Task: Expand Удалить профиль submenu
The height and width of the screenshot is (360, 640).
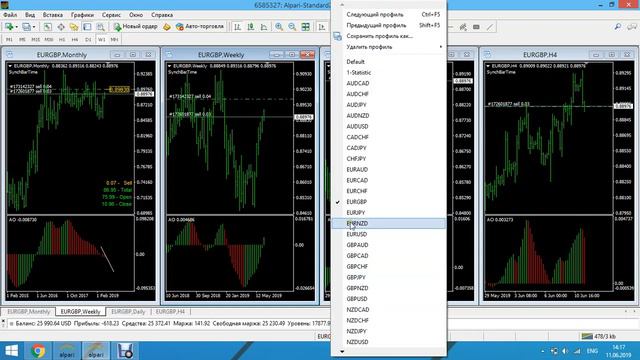Action: [389, 47]
